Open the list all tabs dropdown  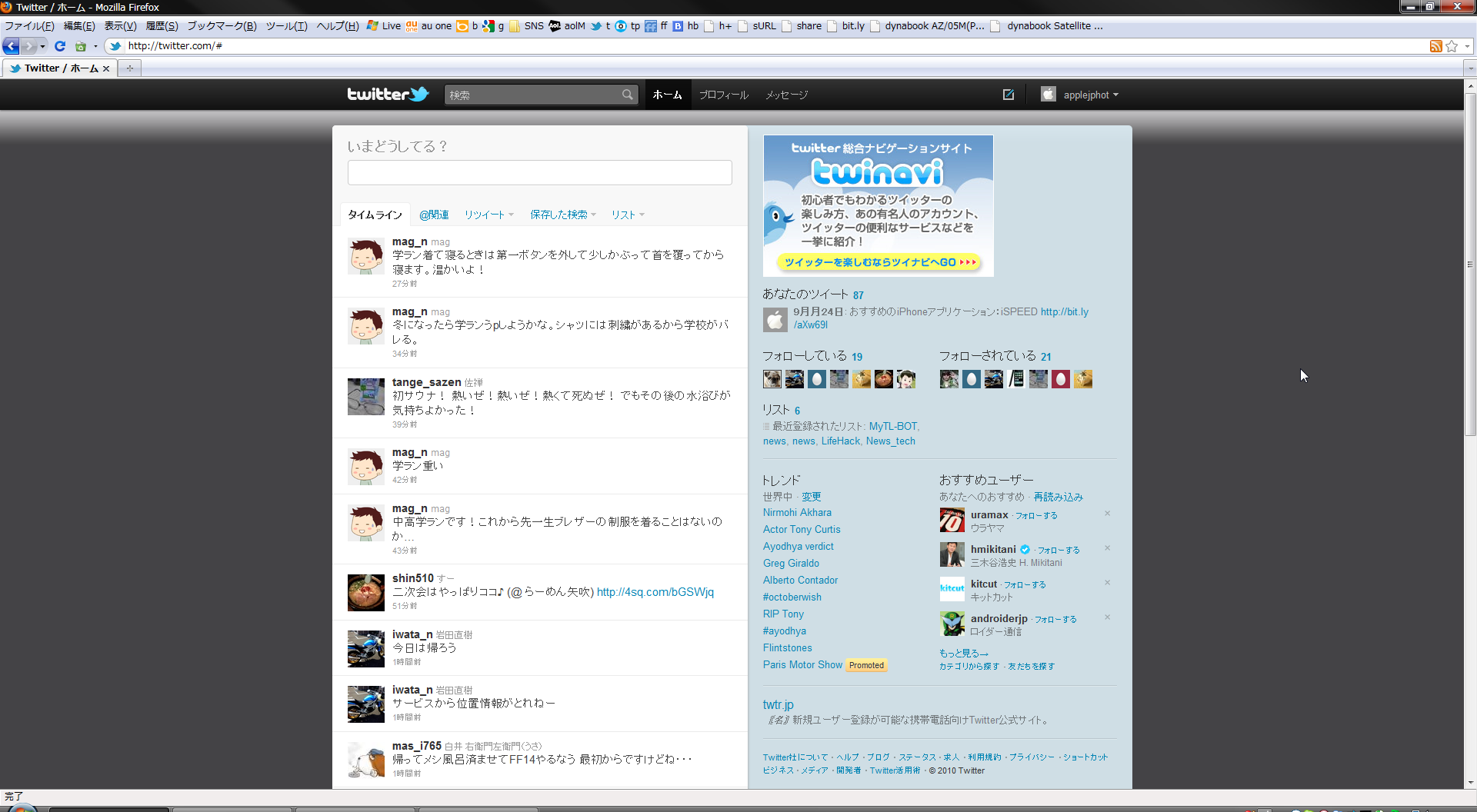pos(1470,68)
